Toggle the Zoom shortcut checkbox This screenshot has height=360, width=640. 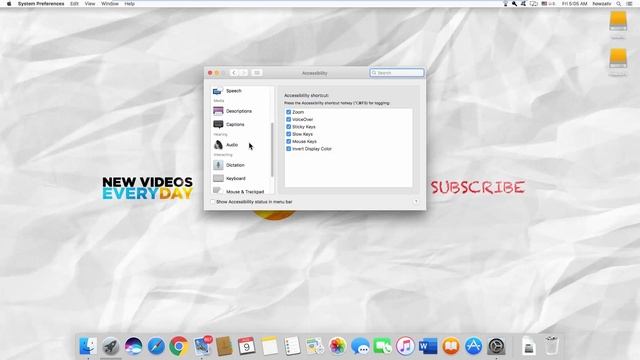(289, 112)
